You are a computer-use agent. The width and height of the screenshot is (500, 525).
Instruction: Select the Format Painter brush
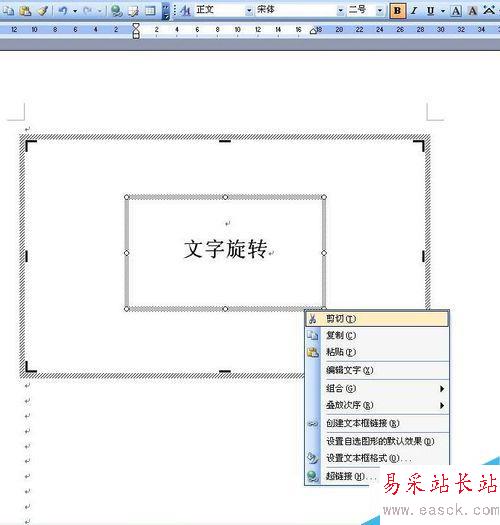tap(43, 11)
